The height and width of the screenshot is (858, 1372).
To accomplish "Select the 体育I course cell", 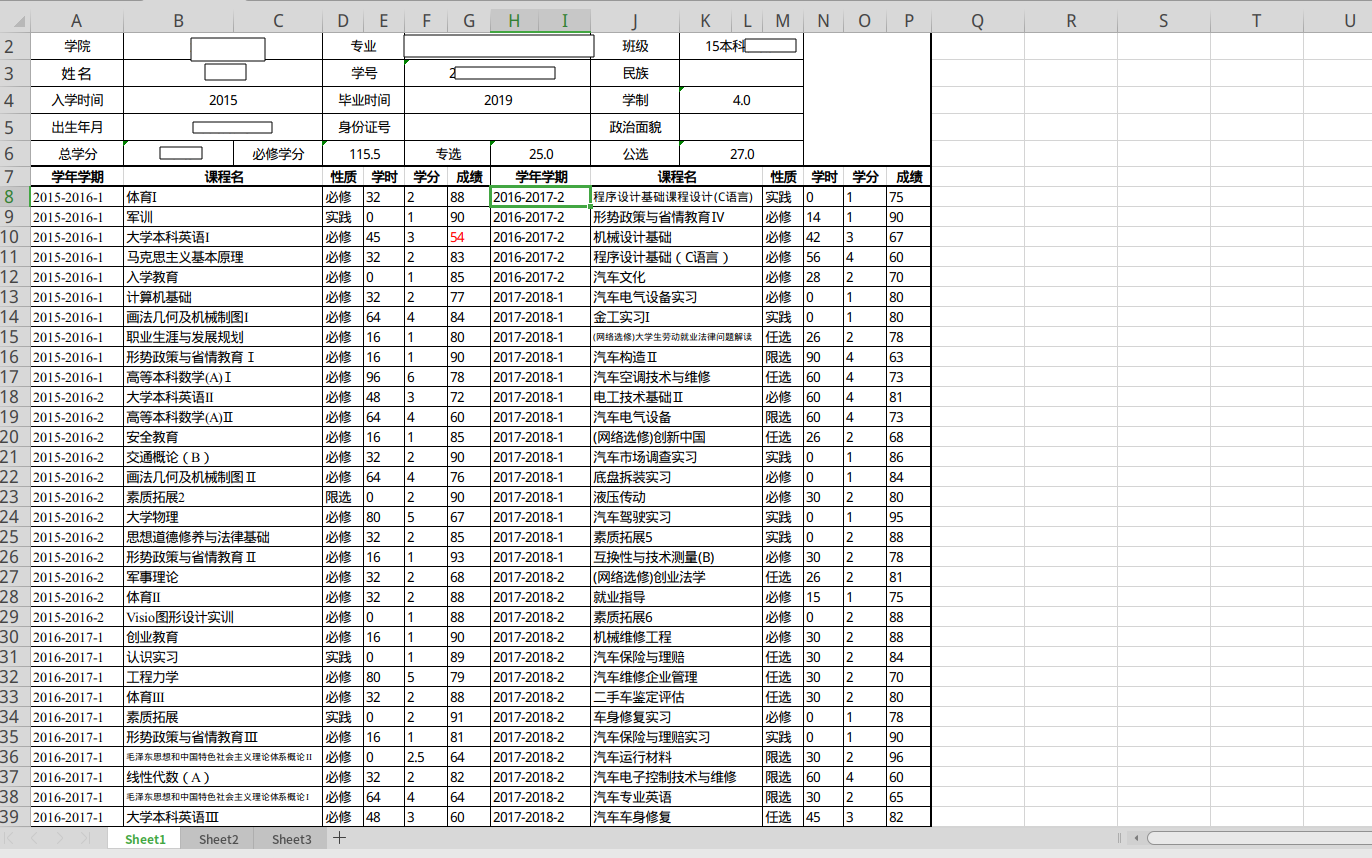I will pyautogui.click(x=222, y=197).
